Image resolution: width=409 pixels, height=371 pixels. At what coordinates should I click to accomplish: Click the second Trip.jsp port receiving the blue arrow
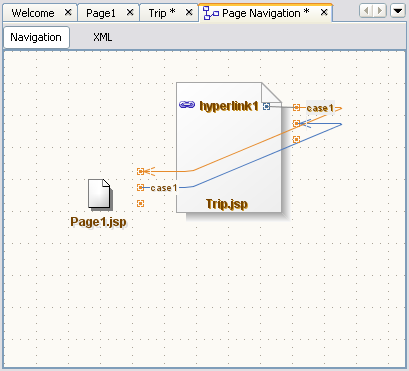pyautogui.click(x=296, y=123)
